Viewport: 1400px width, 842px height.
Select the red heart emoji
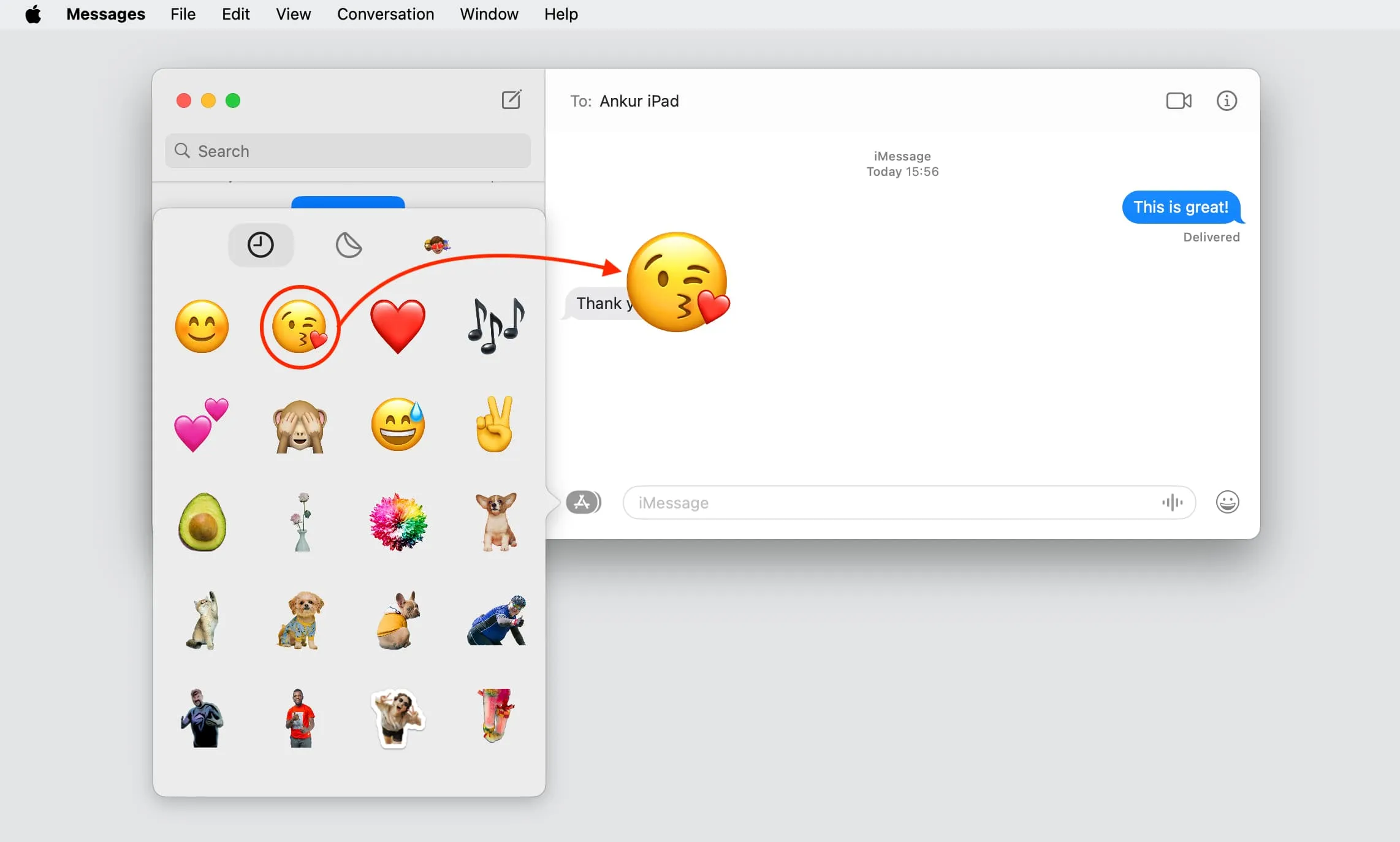397,322
